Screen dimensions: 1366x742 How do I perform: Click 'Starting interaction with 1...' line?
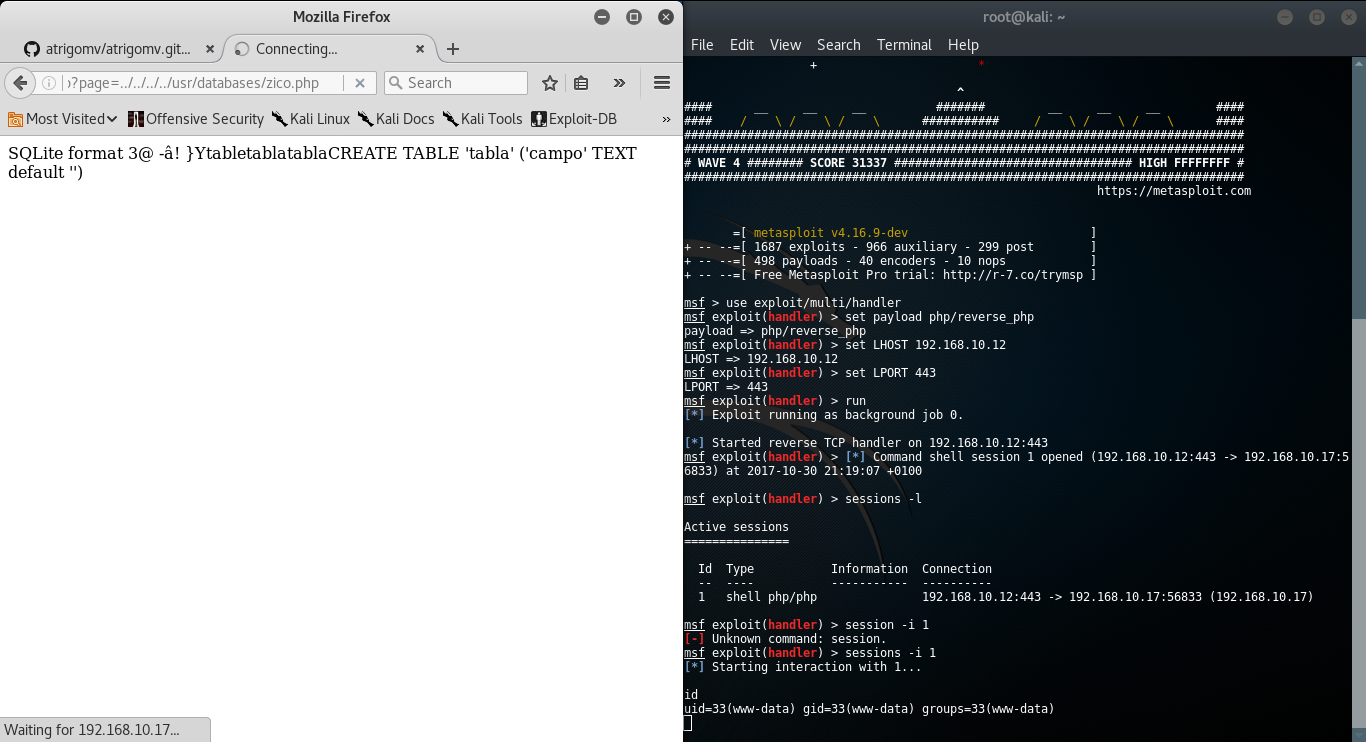point(803,667)
